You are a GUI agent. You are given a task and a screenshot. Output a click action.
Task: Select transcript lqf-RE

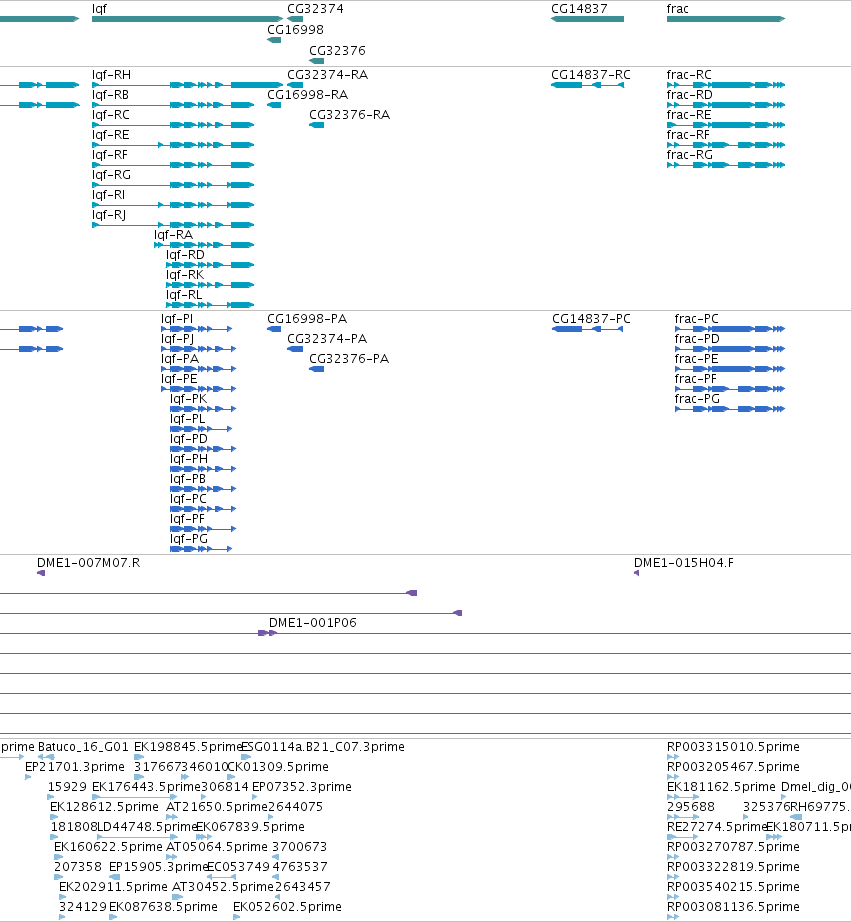coord(173,145)
